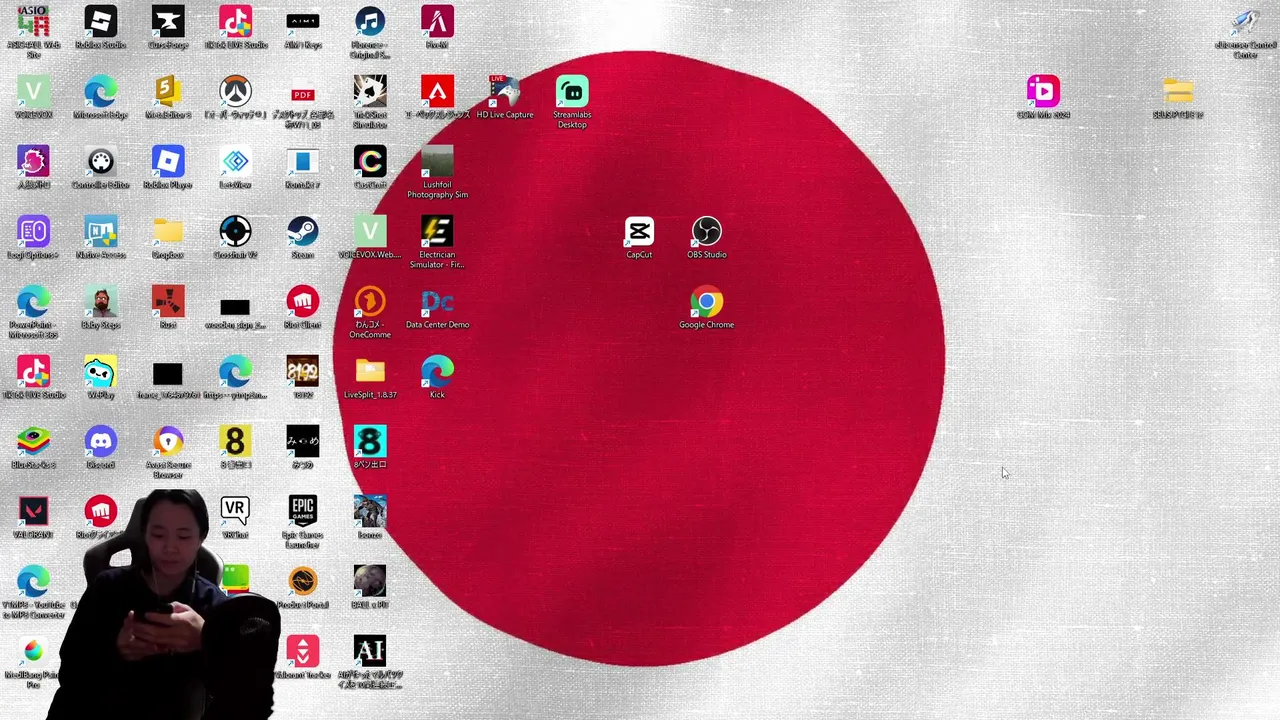Launch the VALORANT desktop icon
This screenshot has height=720, width=1280.
click(x=33, y=512)
